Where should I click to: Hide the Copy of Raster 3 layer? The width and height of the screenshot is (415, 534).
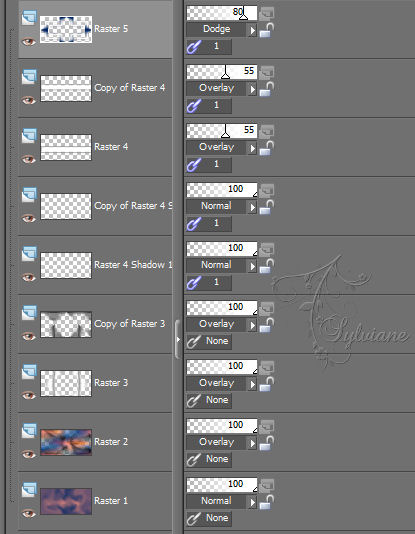tap(29, 336)
